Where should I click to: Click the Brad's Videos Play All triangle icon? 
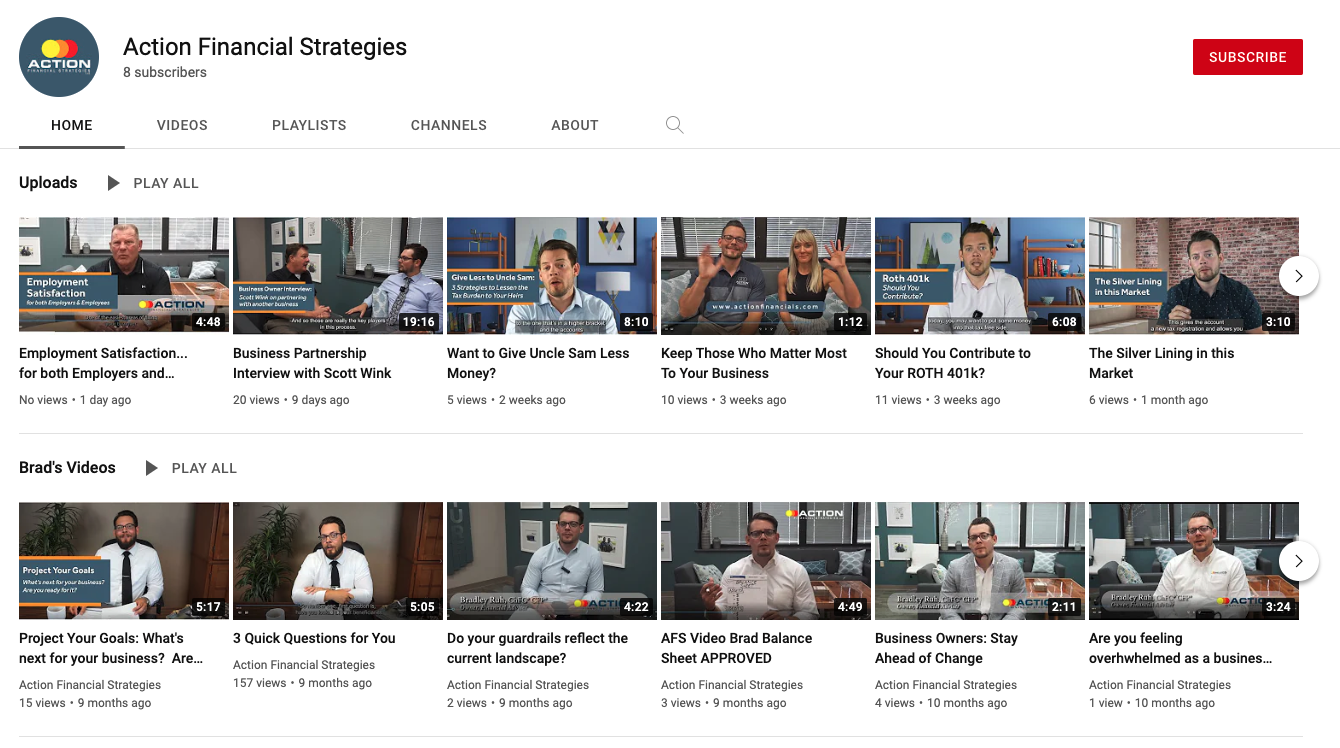click(x=151, y=468)
